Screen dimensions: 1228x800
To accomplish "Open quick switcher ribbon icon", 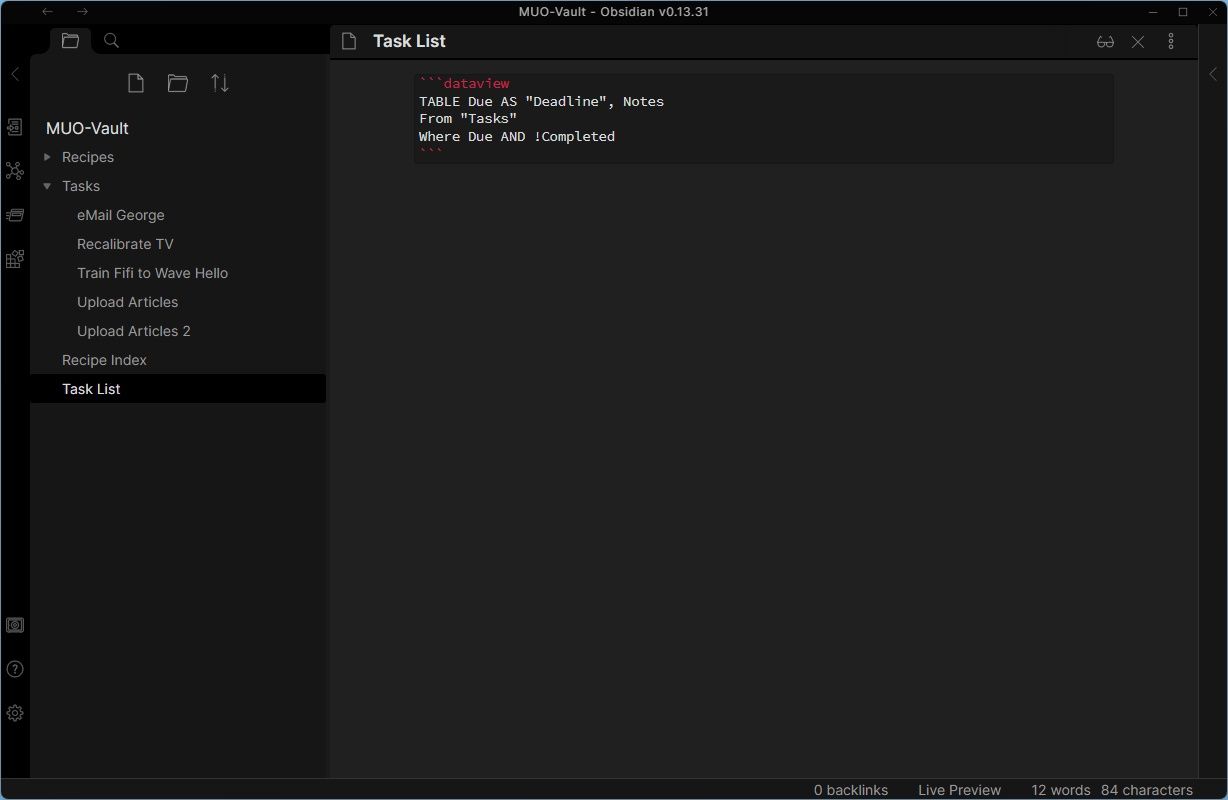I will (15, 127).
